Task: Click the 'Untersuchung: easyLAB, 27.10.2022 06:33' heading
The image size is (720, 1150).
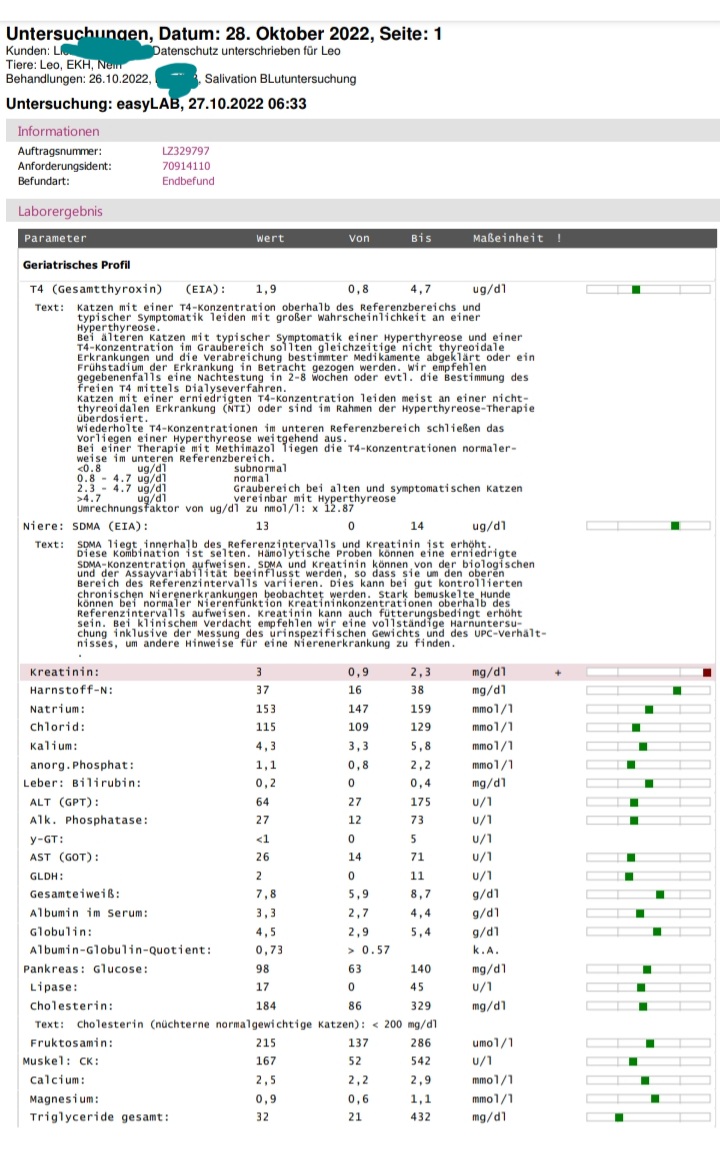Action: point(156,103)
